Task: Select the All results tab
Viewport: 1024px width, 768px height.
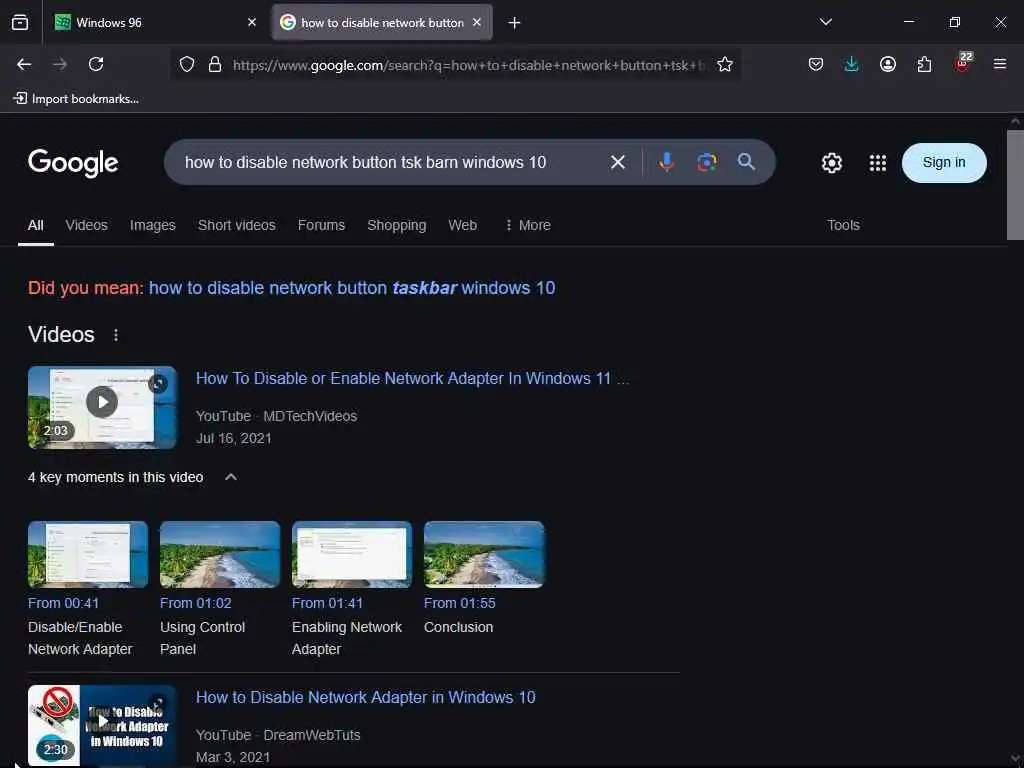Action: coord(36,225)
